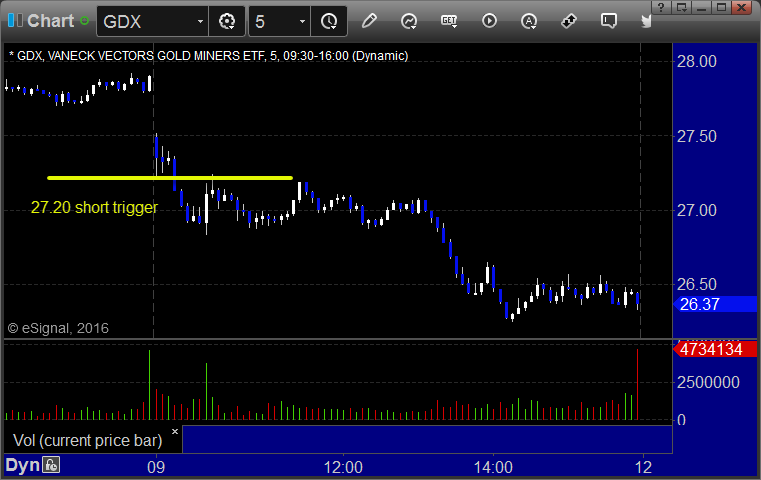Viewport: 761px width, 480px height.
Task: Click the blue 26.37 current price marker
Action: tap(715, 304)
